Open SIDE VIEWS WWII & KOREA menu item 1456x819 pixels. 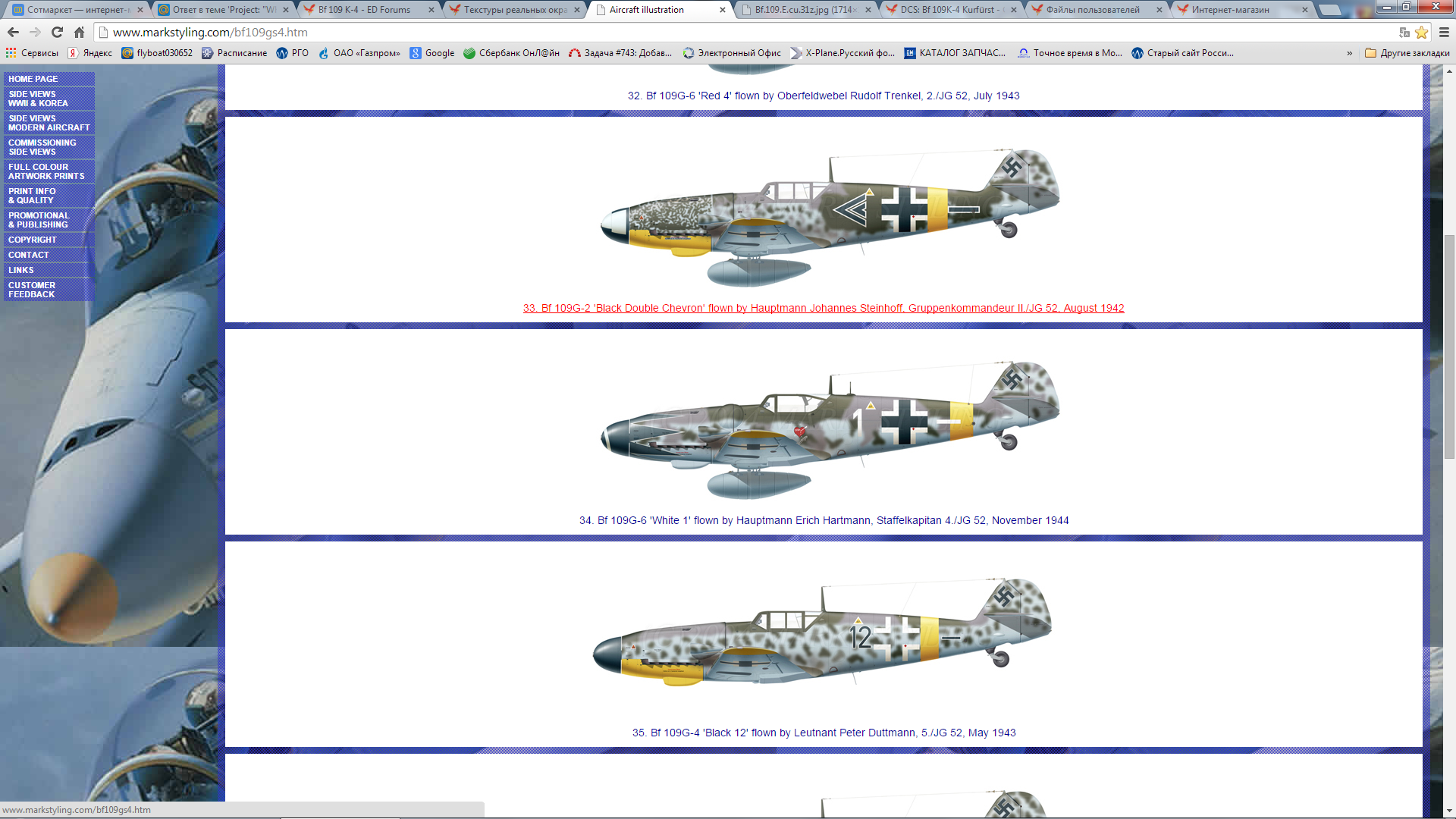[49, 99]
